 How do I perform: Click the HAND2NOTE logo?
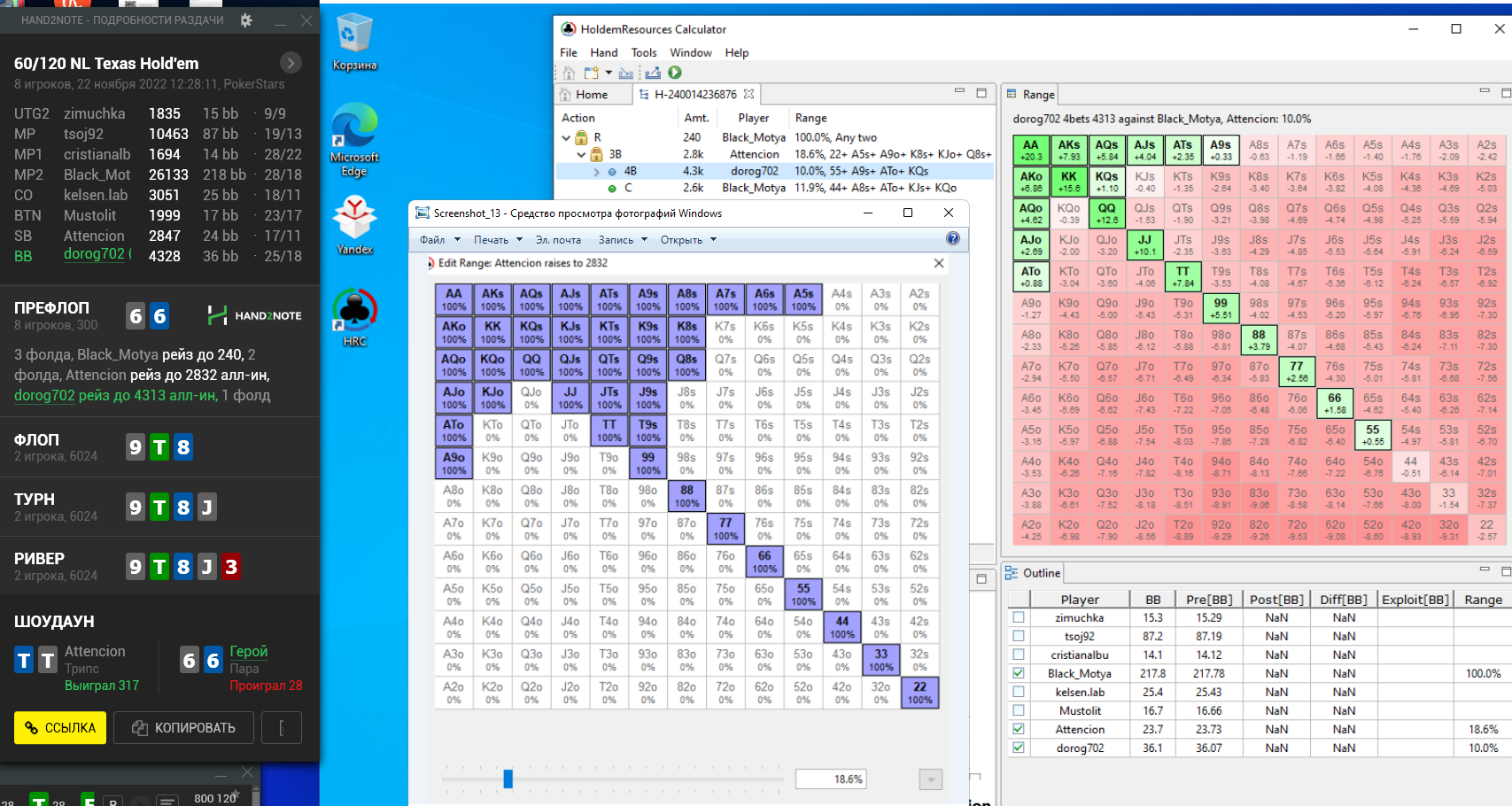click(x=255, y=315)
